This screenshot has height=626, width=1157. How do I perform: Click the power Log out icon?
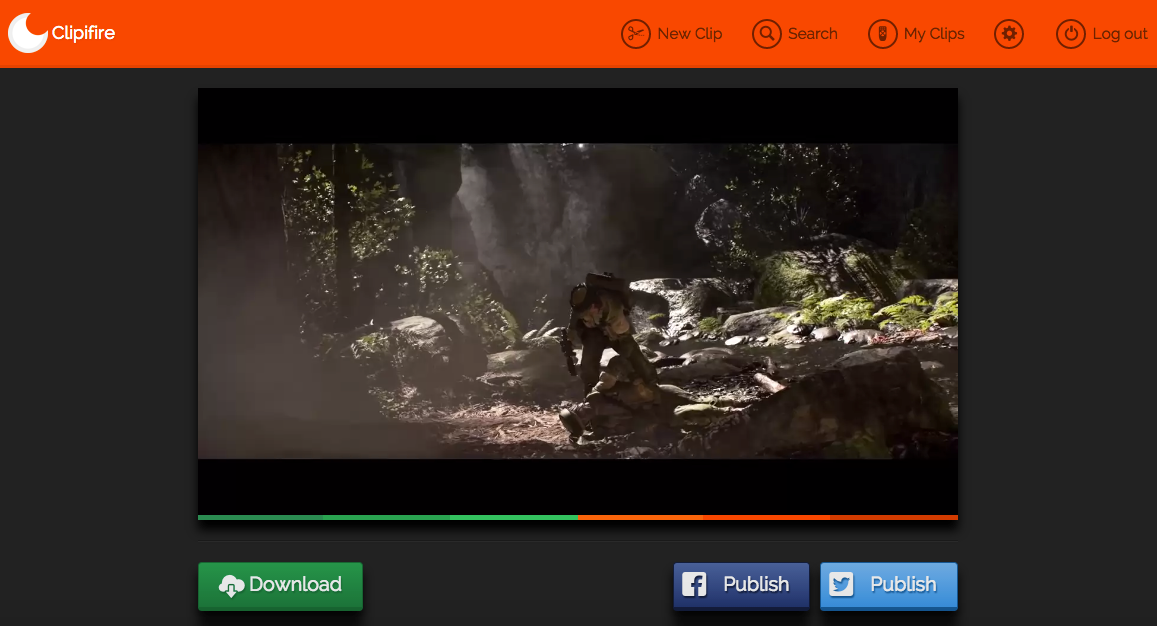1071,34
